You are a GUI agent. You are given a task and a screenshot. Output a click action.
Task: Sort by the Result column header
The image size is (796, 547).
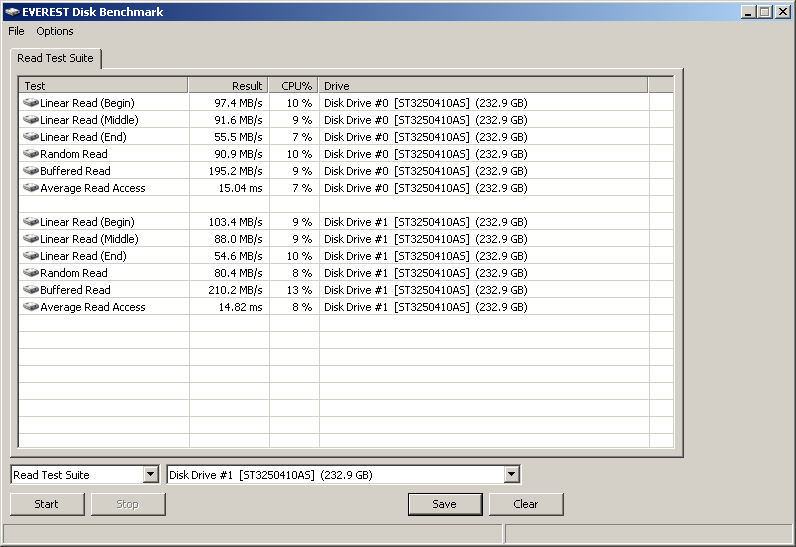click(x=228, y=85)
